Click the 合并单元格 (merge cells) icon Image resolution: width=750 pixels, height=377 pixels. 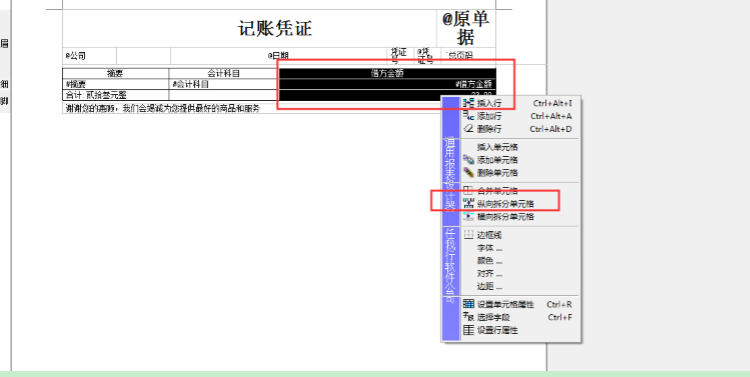(469, 190)
